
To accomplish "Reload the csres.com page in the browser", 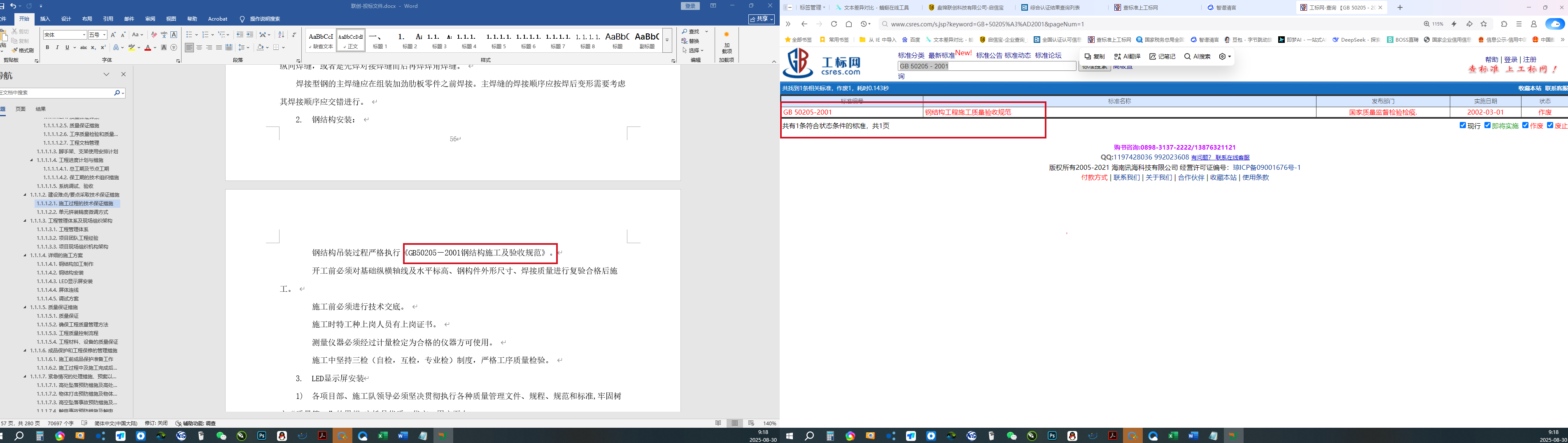I will point(834,24).
